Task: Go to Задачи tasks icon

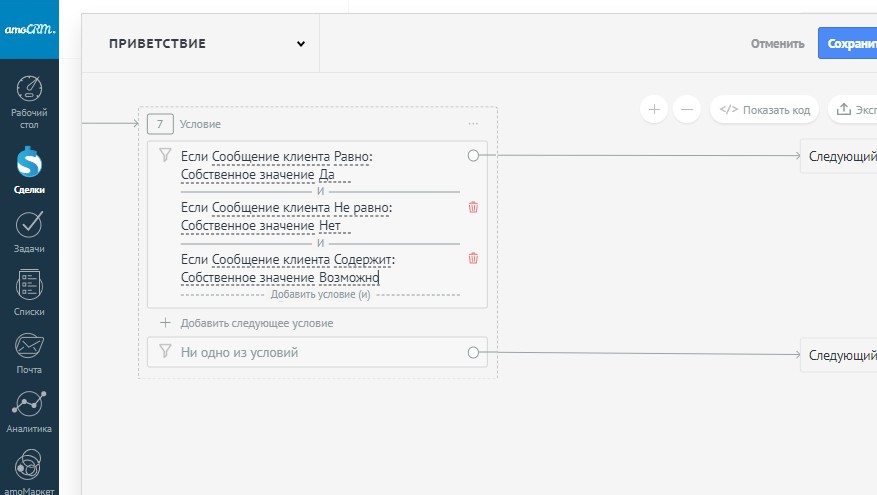Action: click(29, 225)
